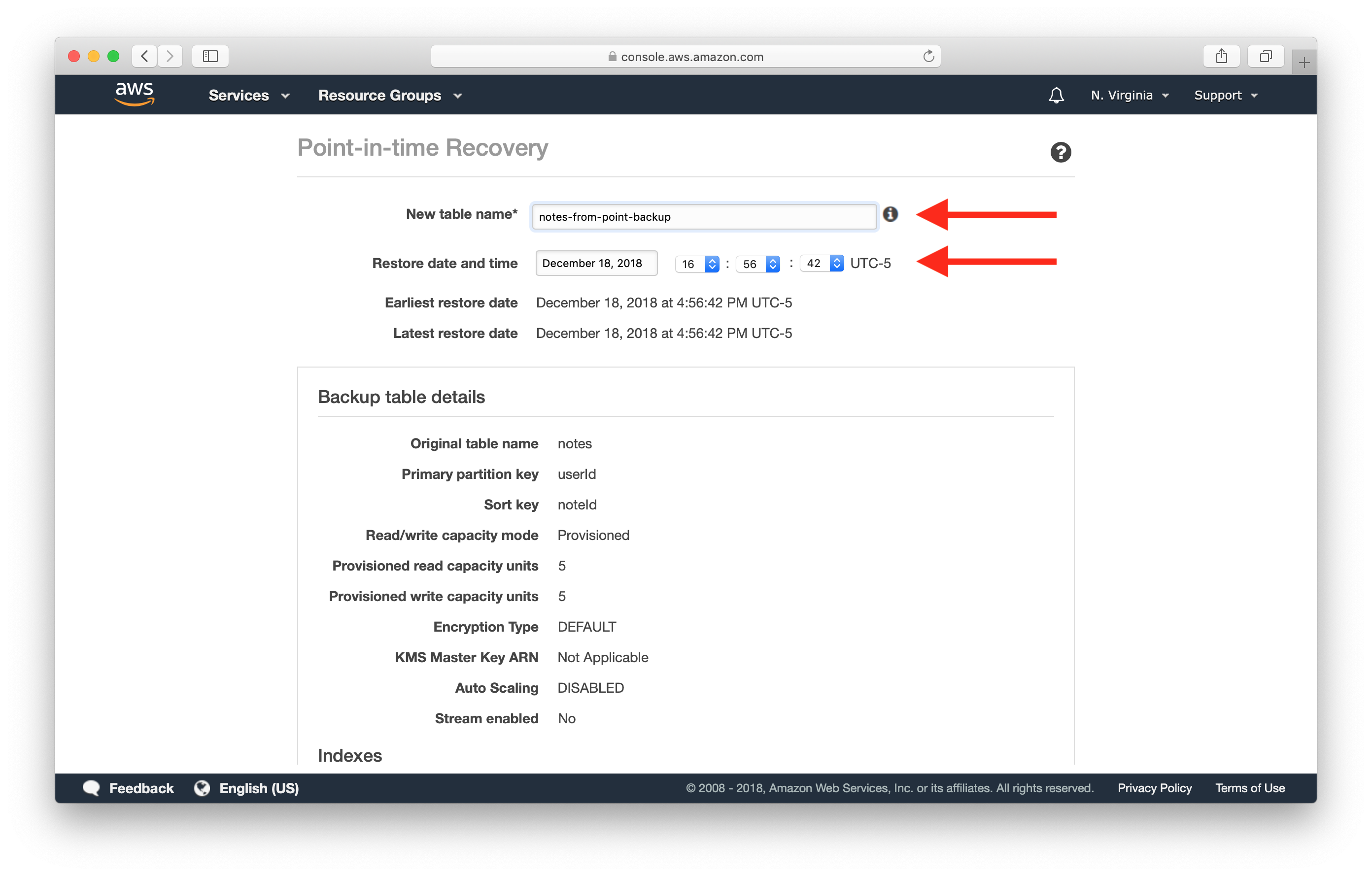Click the help question mark icon
The image size is (1372, 876).
1061,152
